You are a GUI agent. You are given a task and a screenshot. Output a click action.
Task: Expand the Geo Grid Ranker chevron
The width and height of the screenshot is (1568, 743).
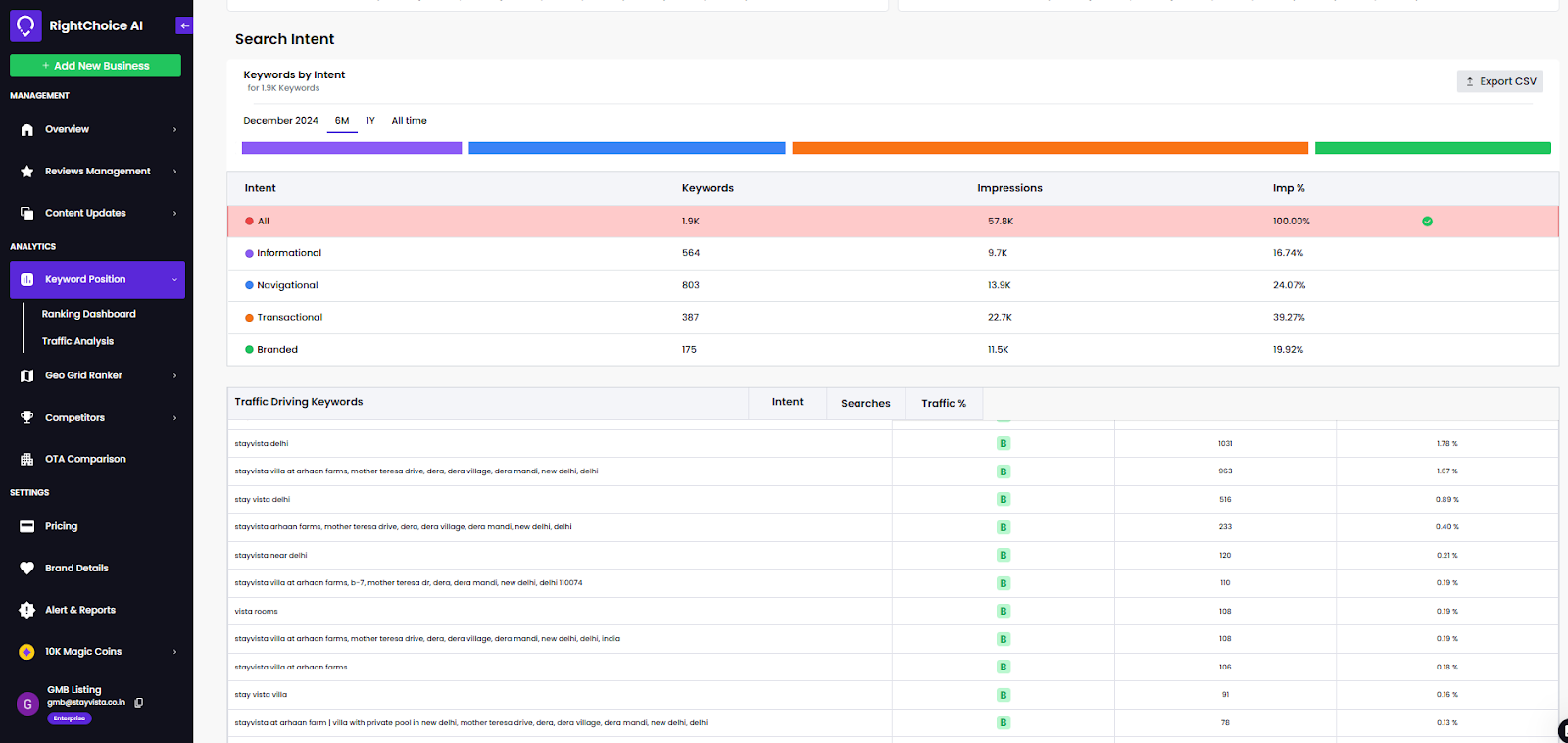click(x=175, y=375)
